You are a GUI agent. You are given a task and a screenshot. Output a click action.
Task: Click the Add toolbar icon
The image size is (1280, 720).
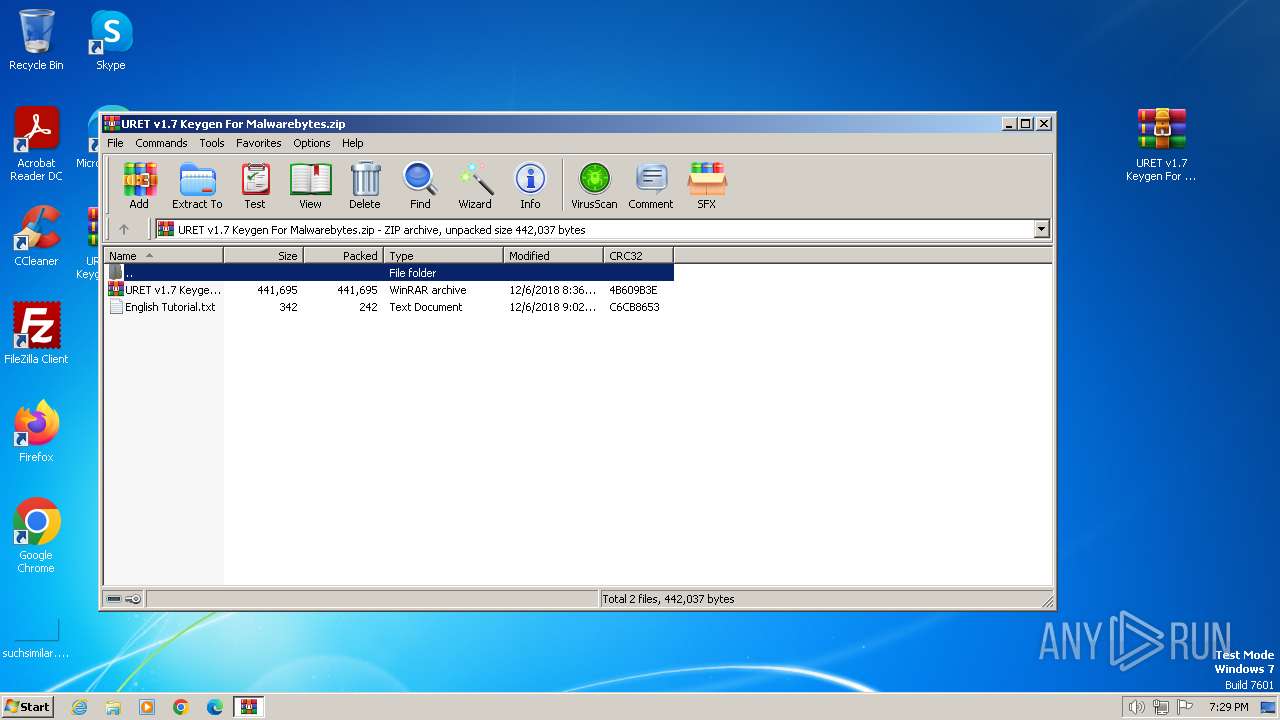click(x=139, y=186)
